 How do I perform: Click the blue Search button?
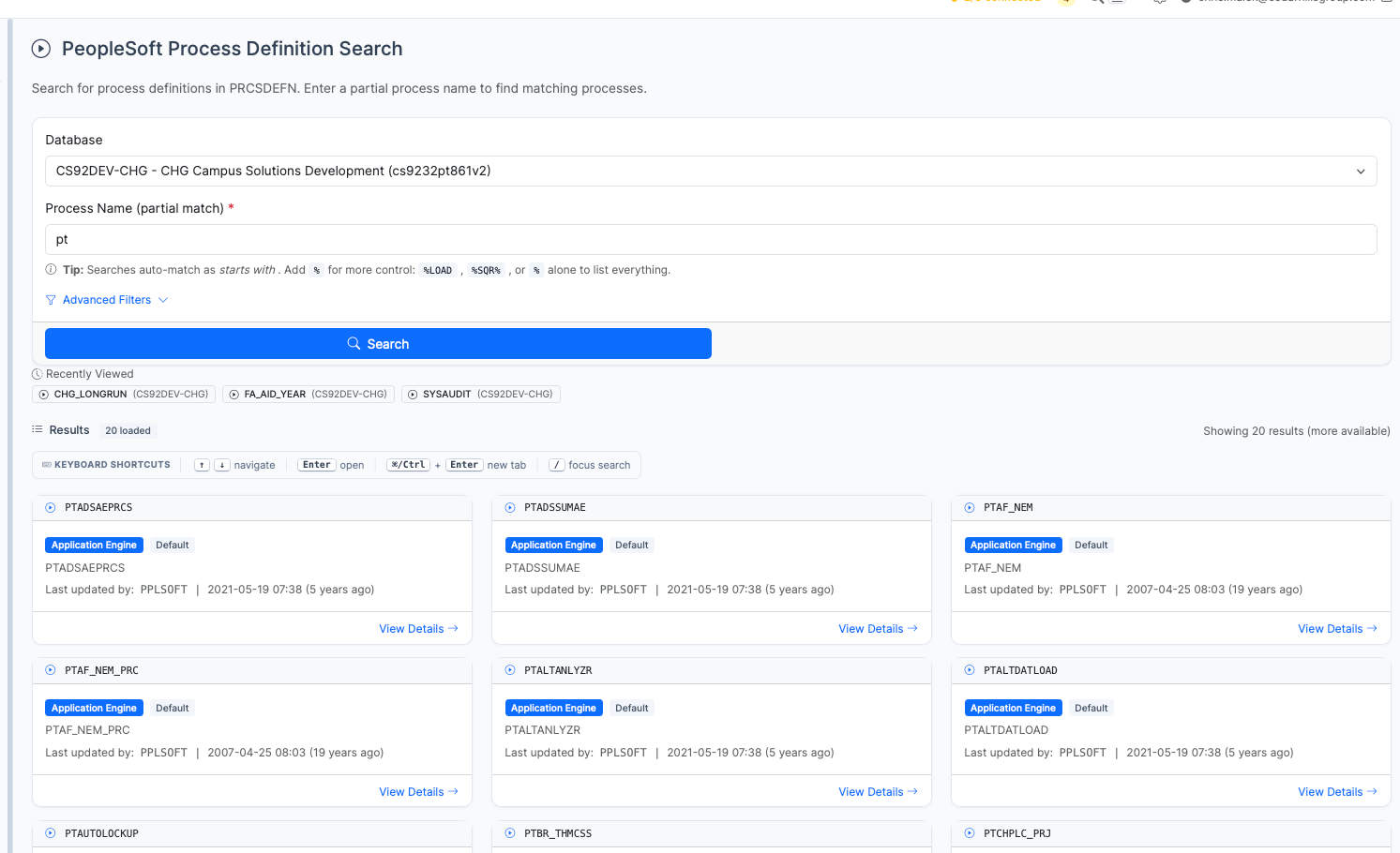pos(378,344)
